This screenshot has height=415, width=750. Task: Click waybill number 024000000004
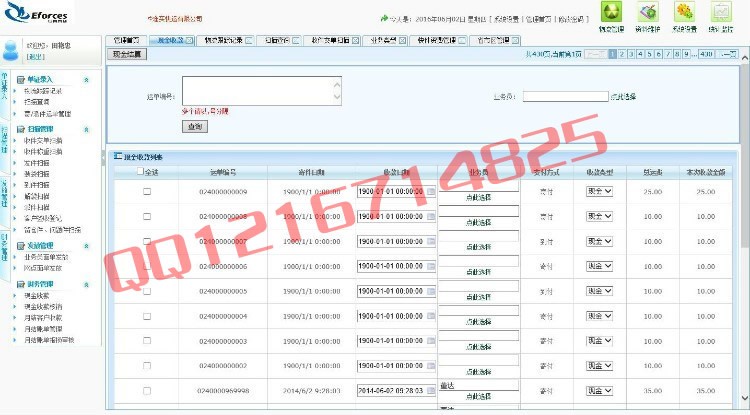(223, 317)
